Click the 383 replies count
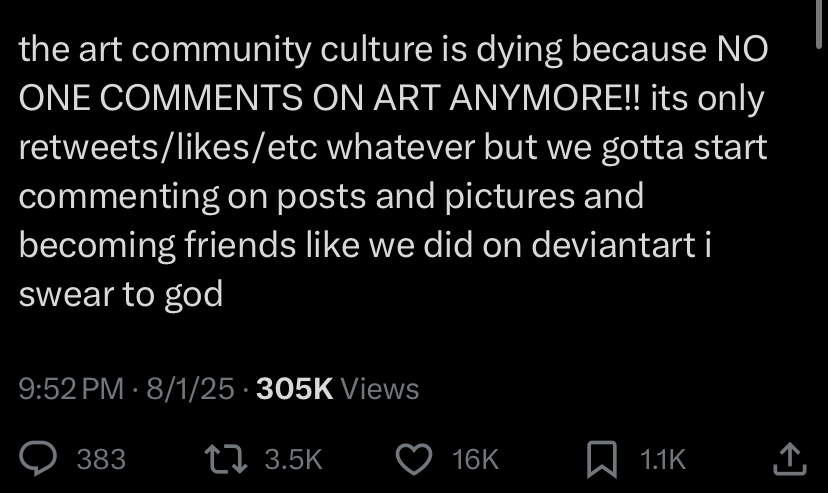Viewport: 828px width, 493px height. click(101, 459)
